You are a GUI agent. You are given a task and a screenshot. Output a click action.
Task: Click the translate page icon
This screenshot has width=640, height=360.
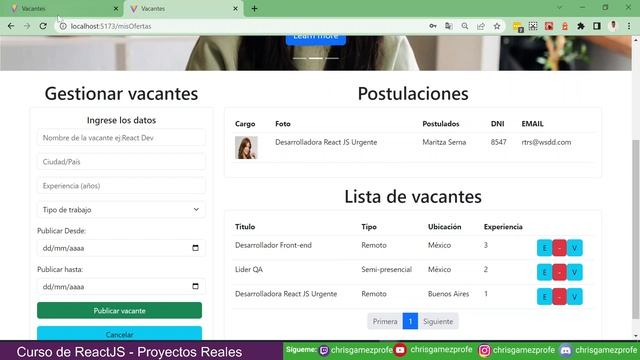pyautogui.click(x=449, y=26)
